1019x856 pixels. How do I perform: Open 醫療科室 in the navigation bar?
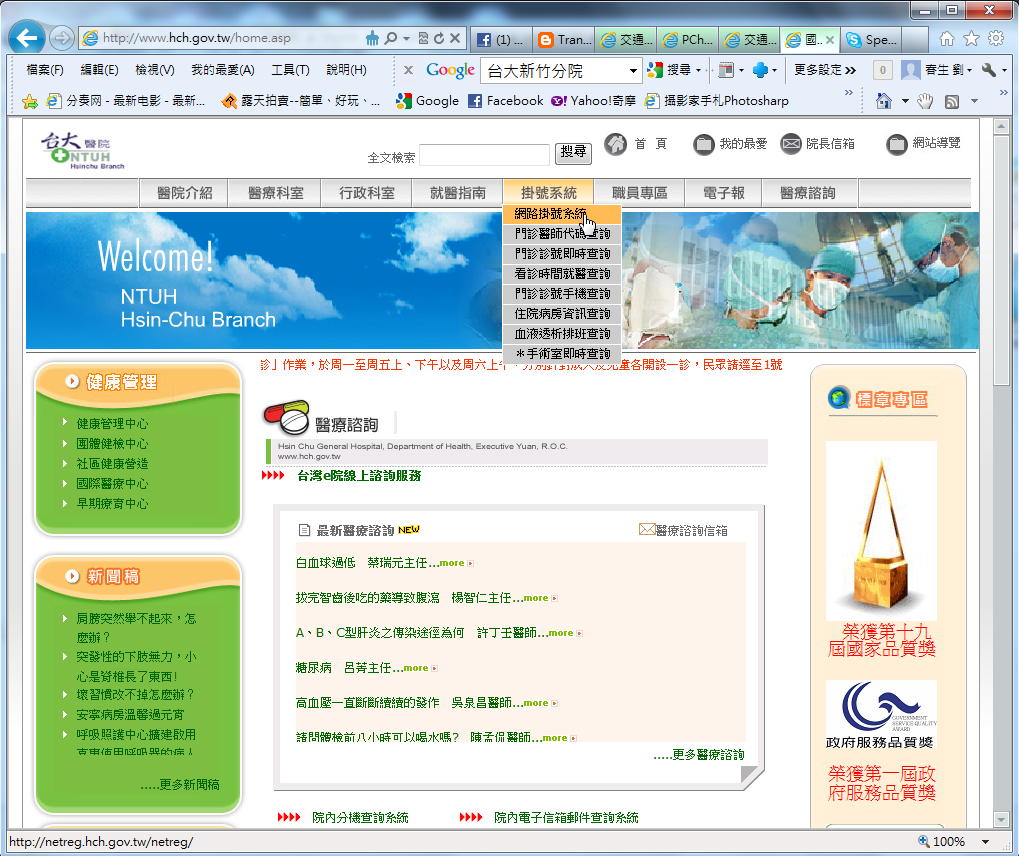276,193
